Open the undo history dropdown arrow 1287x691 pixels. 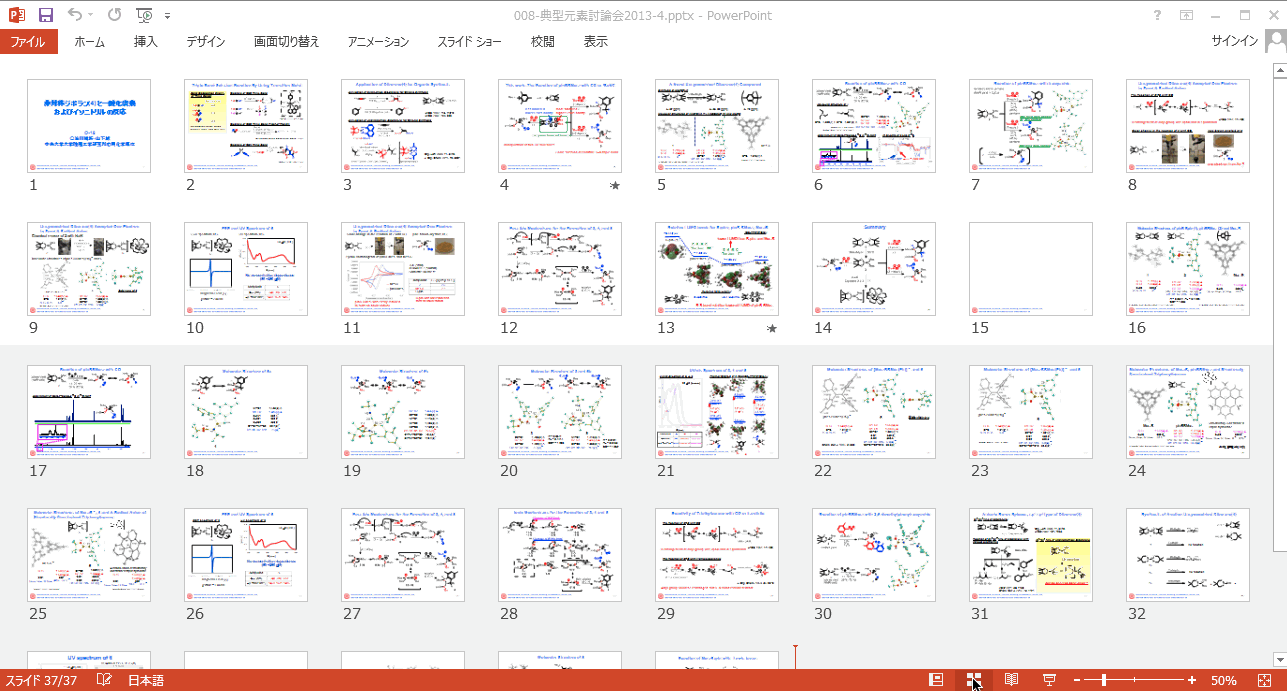point(90,15)
